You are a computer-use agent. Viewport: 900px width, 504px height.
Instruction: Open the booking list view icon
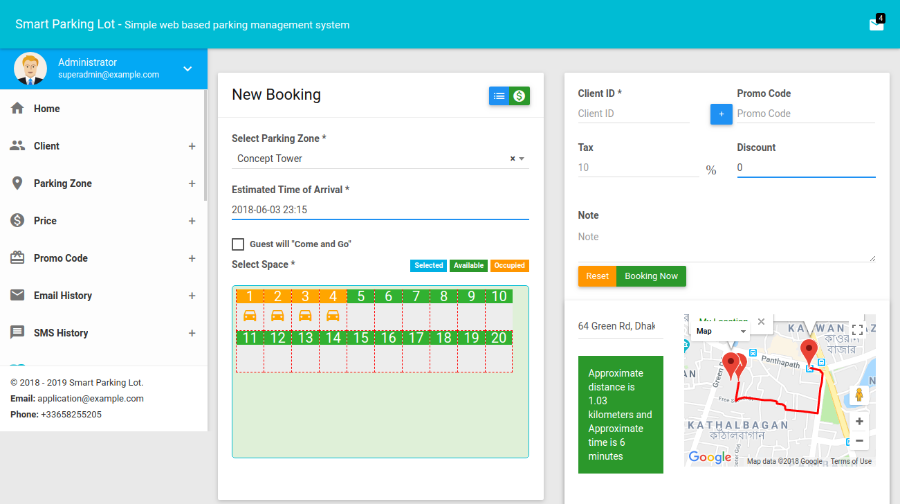point(499,95)
